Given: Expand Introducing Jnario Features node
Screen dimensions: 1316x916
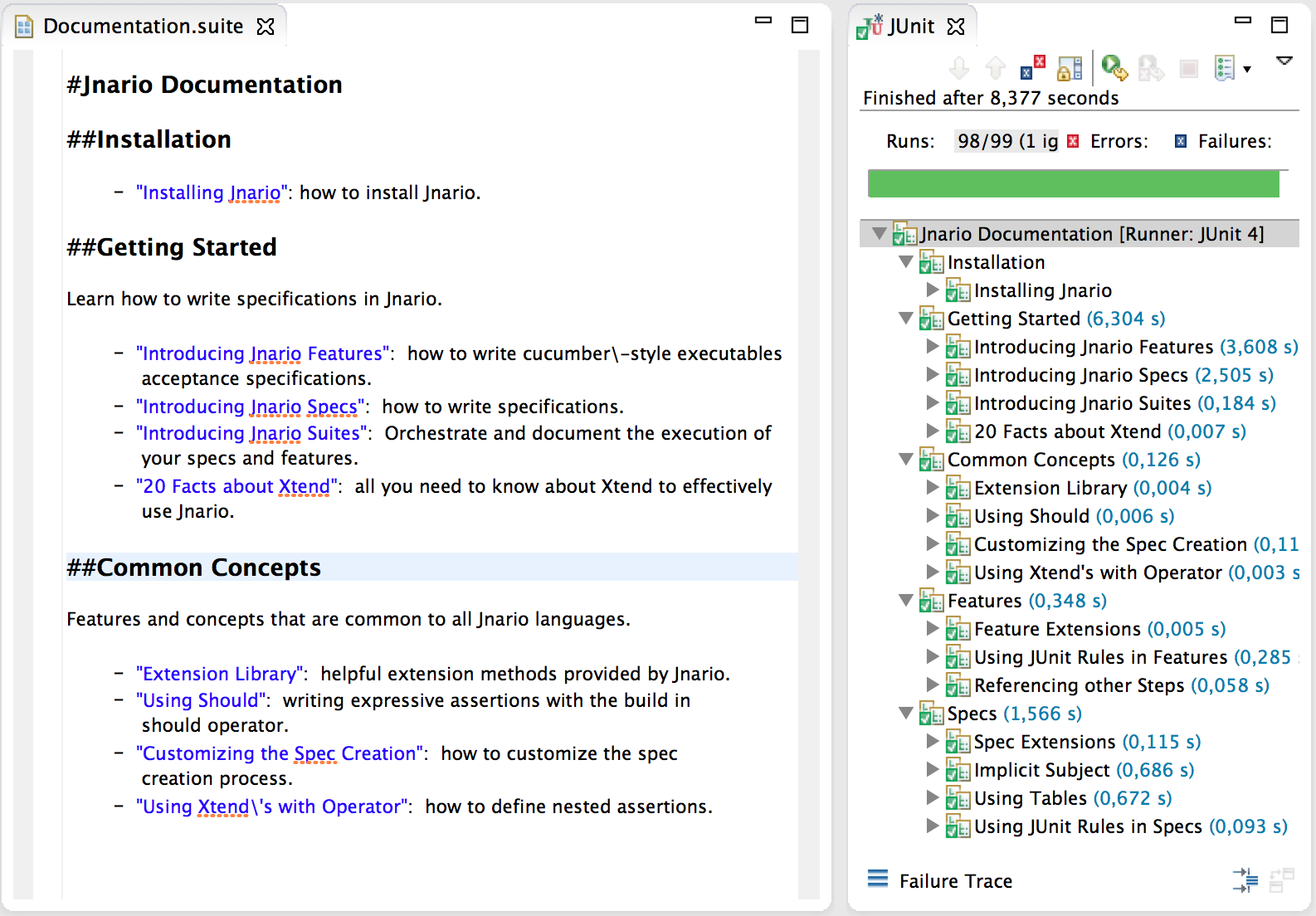Looking at the screenshot, I should pos(933,347).
